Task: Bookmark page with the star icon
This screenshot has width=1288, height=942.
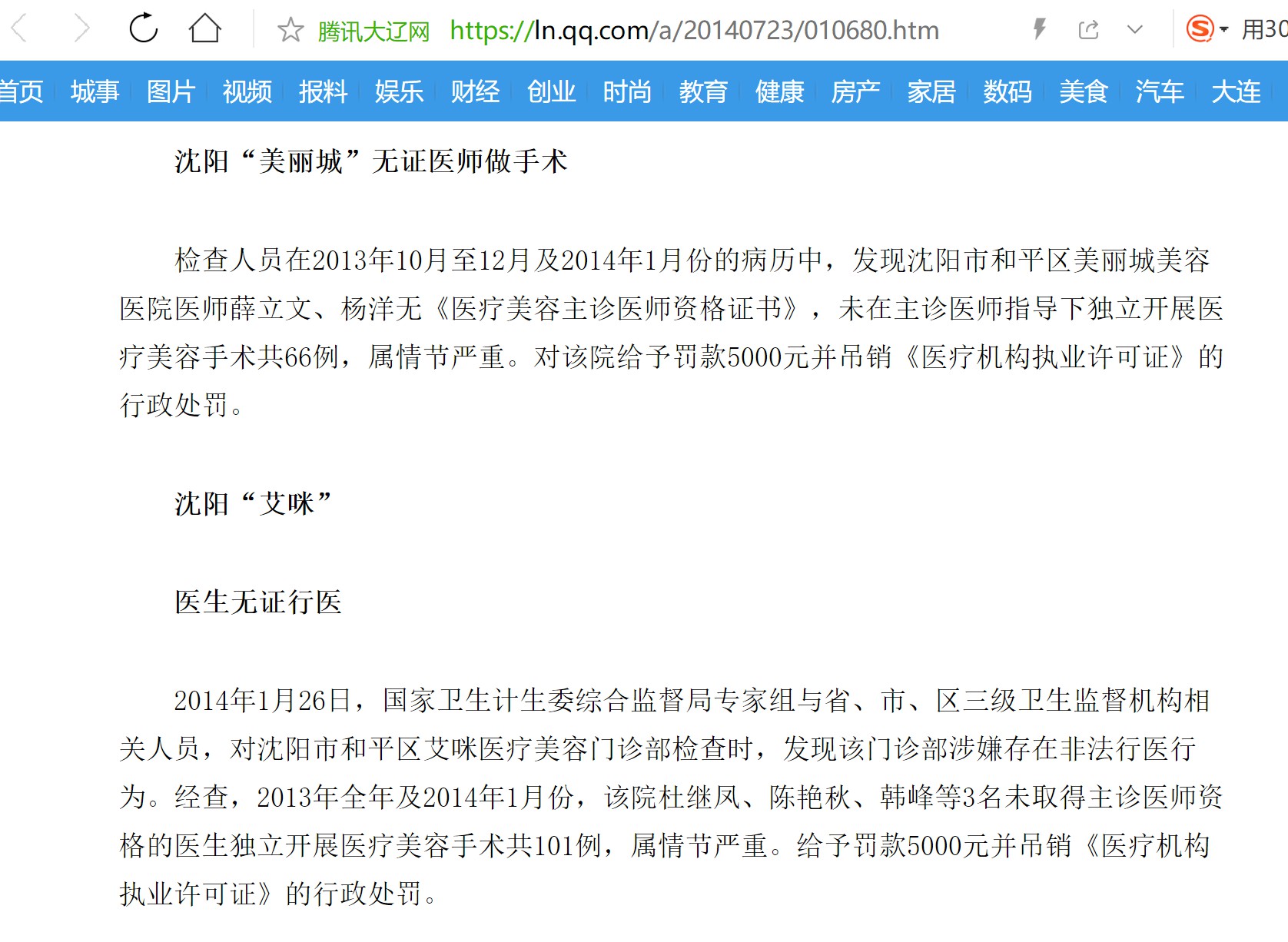Action: tap(290, 30)
